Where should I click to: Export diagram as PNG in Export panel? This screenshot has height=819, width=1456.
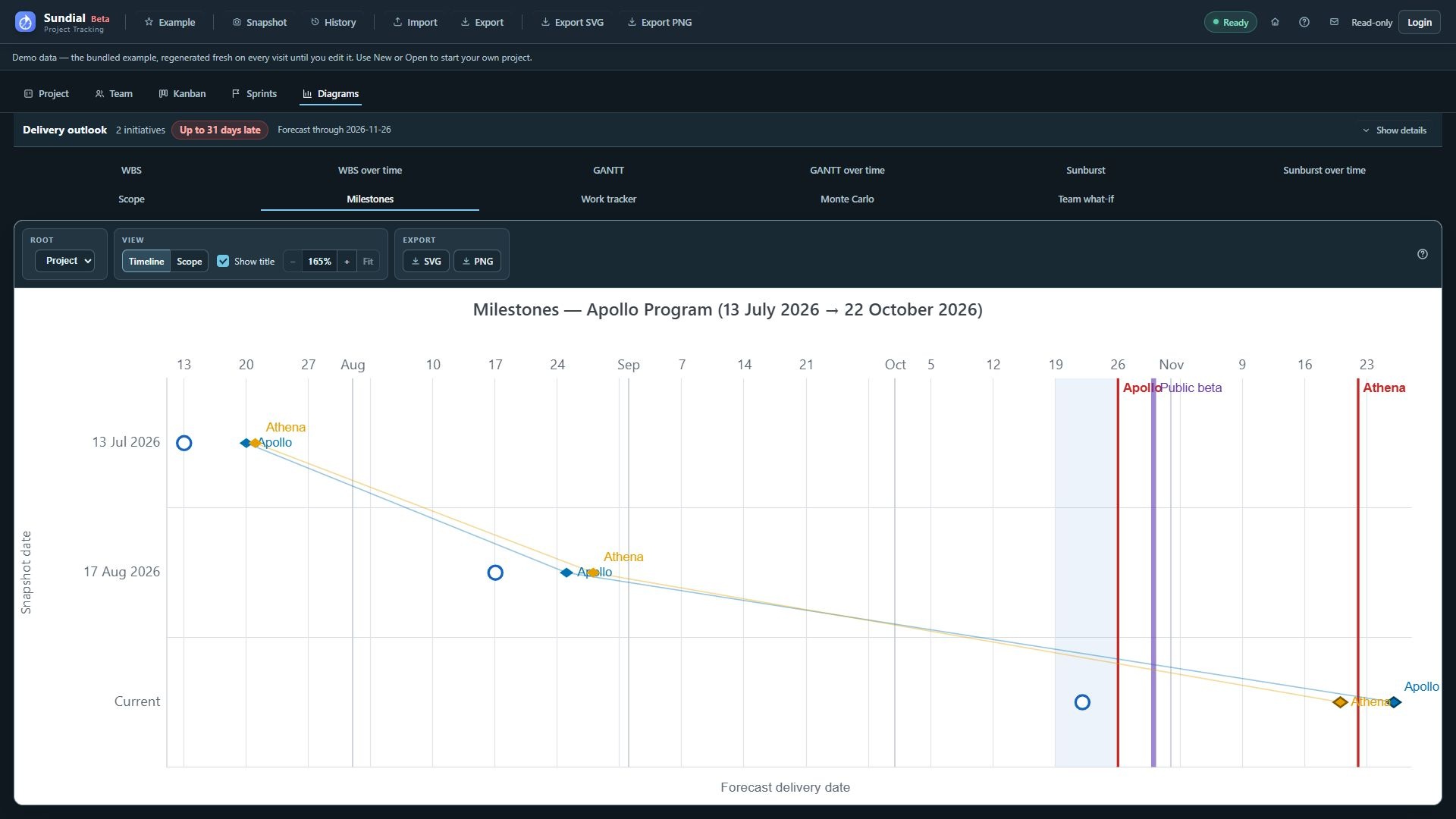tap(477, 262)
